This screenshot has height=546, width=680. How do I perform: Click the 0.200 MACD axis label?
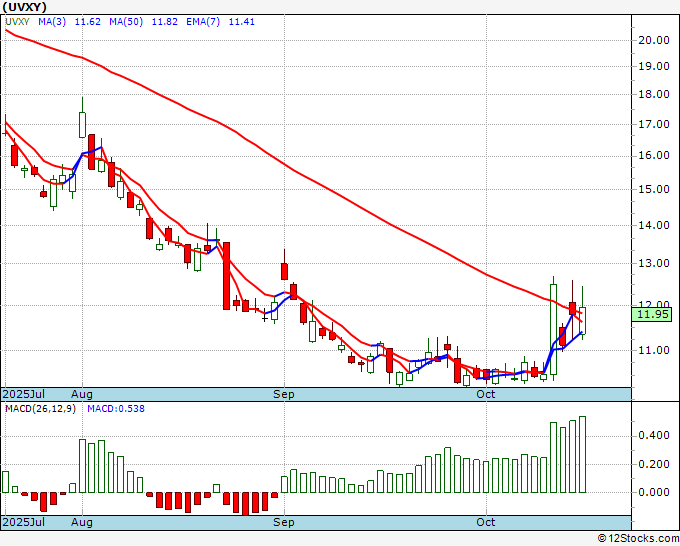click(654, 464)
